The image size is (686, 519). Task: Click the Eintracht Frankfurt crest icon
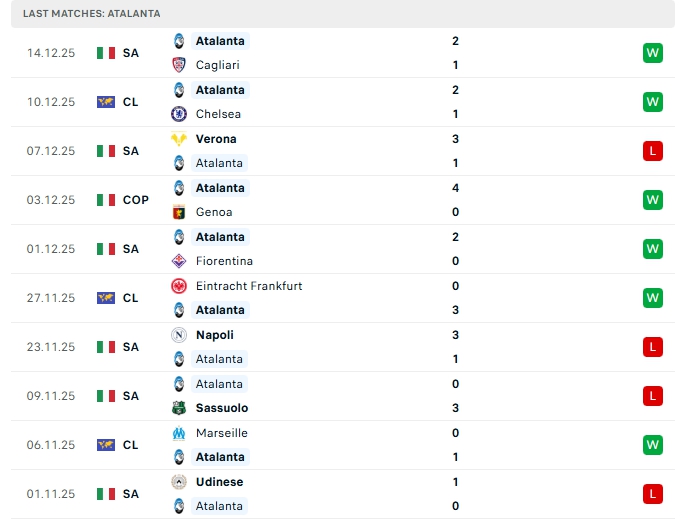coord(179,286)
